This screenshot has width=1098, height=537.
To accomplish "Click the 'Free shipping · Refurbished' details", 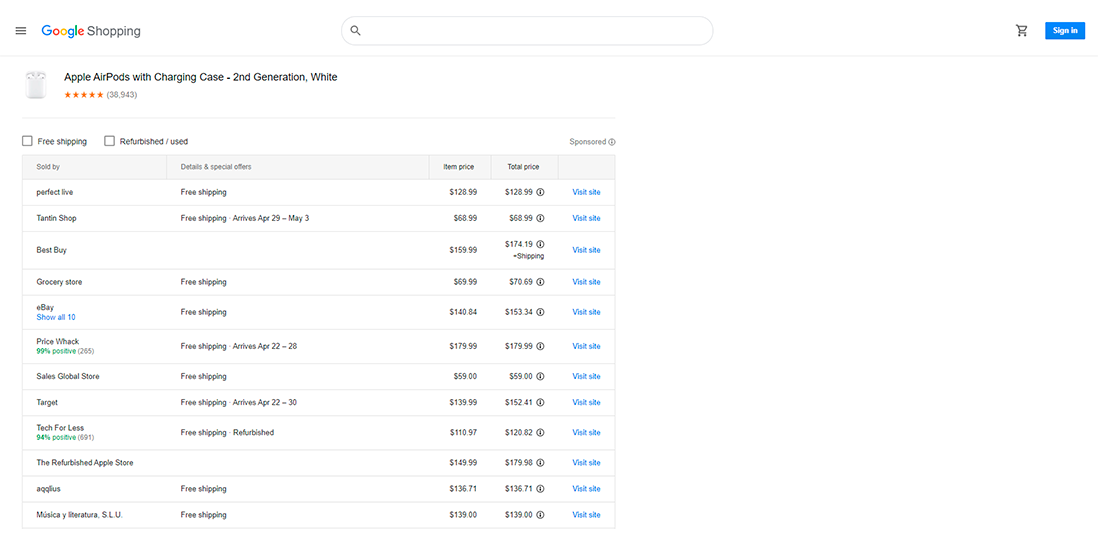I will click(x=227, y=433).
